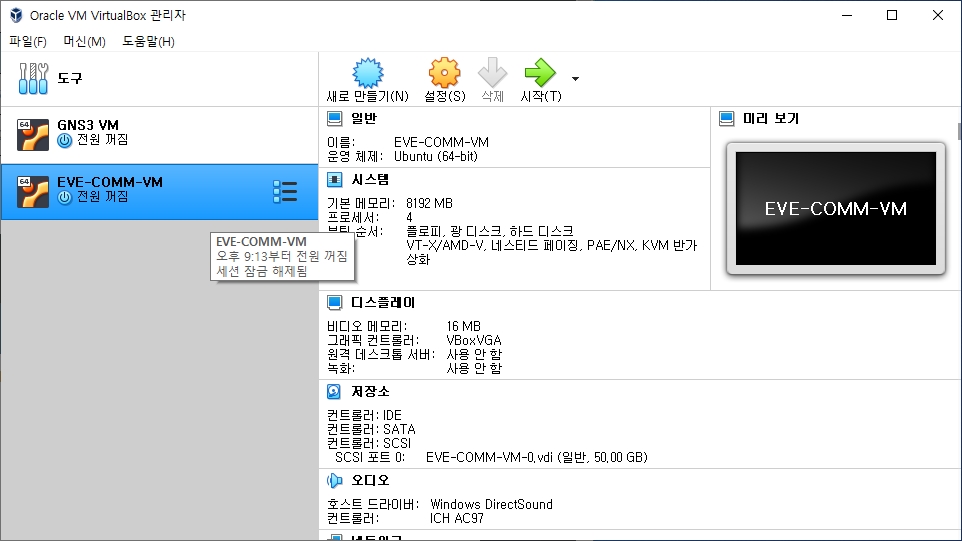The height and width of the screenshot is (541, 962).
Task: Click the GNS3 VM power state icon
Action: click(64, 140)
